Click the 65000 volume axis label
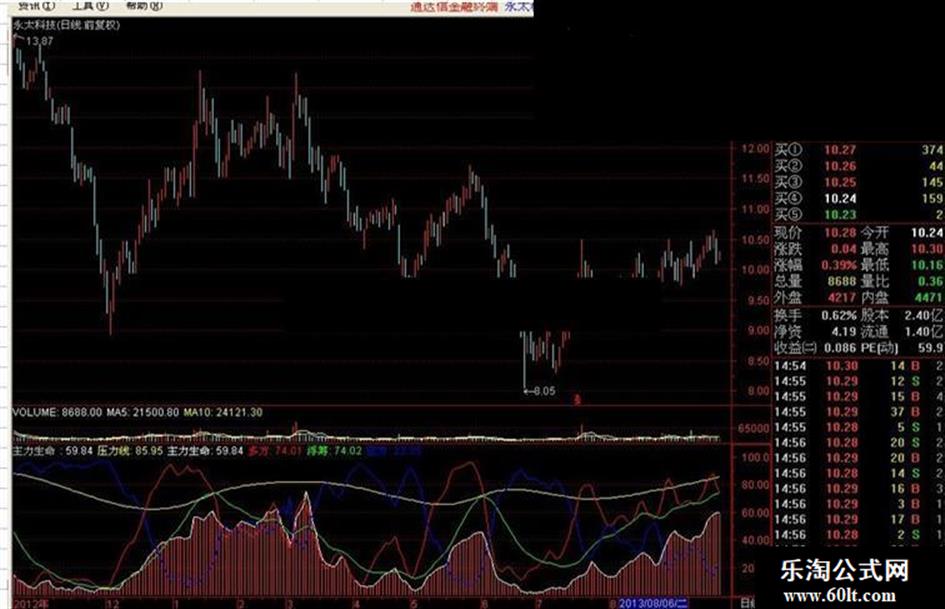This screenshot has height=609, width=945. [754, 429]
